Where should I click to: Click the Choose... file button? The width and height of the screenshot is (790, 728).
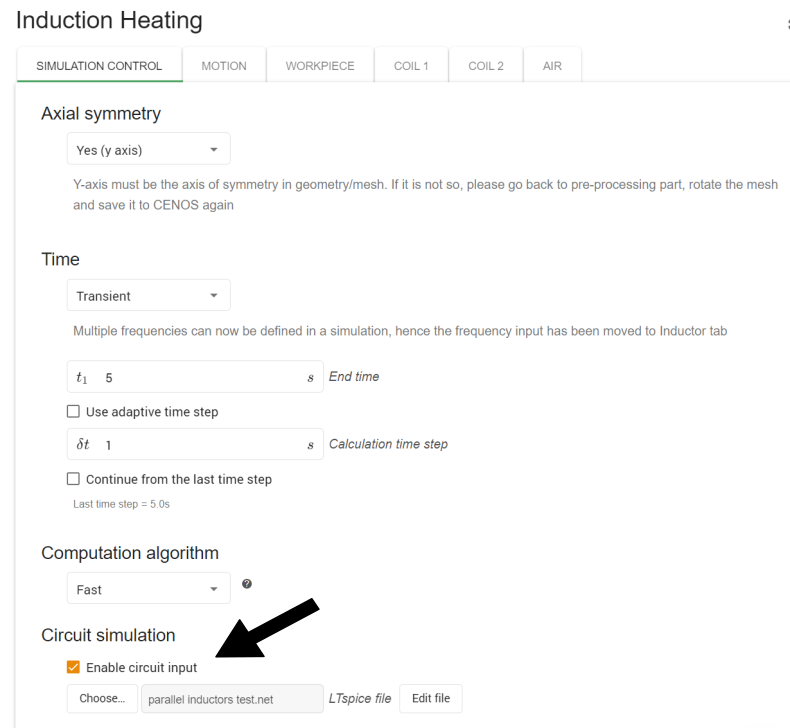102,698
